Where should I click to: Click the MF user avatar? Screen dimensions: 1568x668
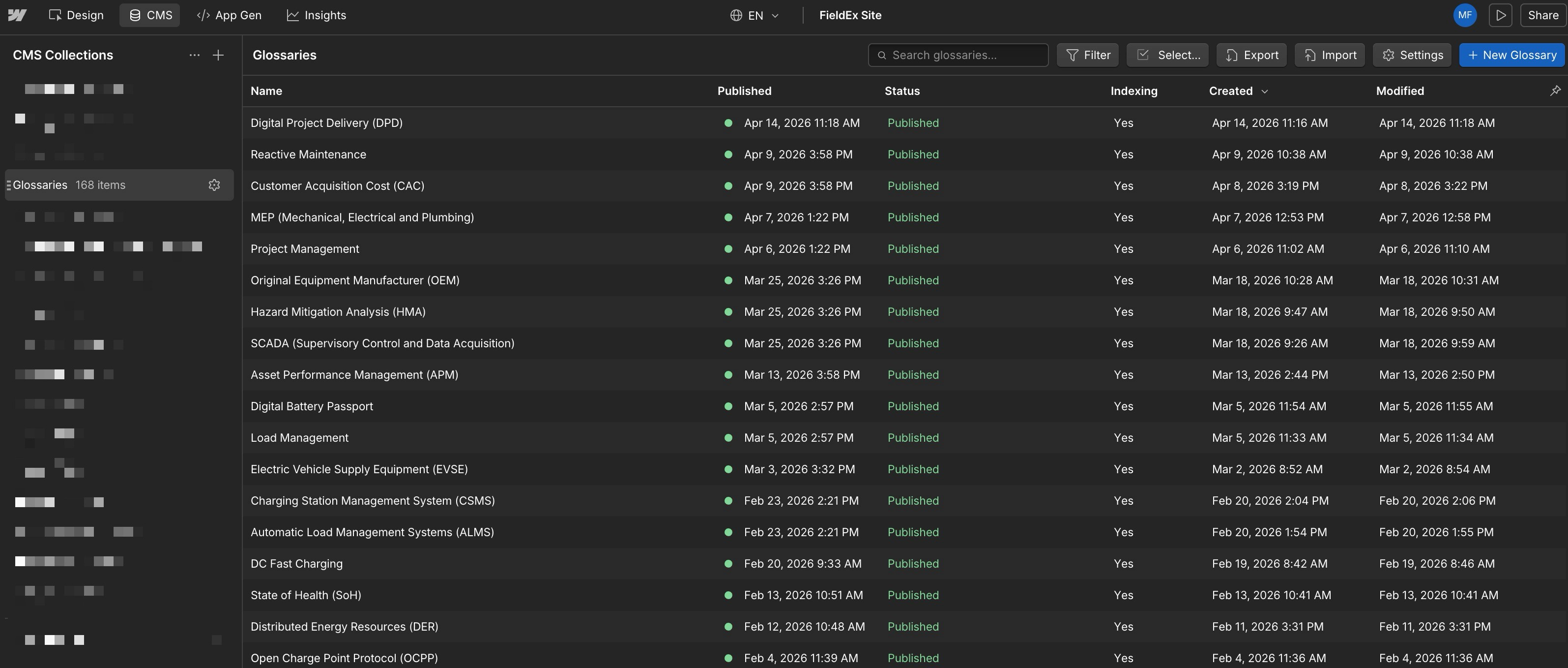pos(1464,15)
